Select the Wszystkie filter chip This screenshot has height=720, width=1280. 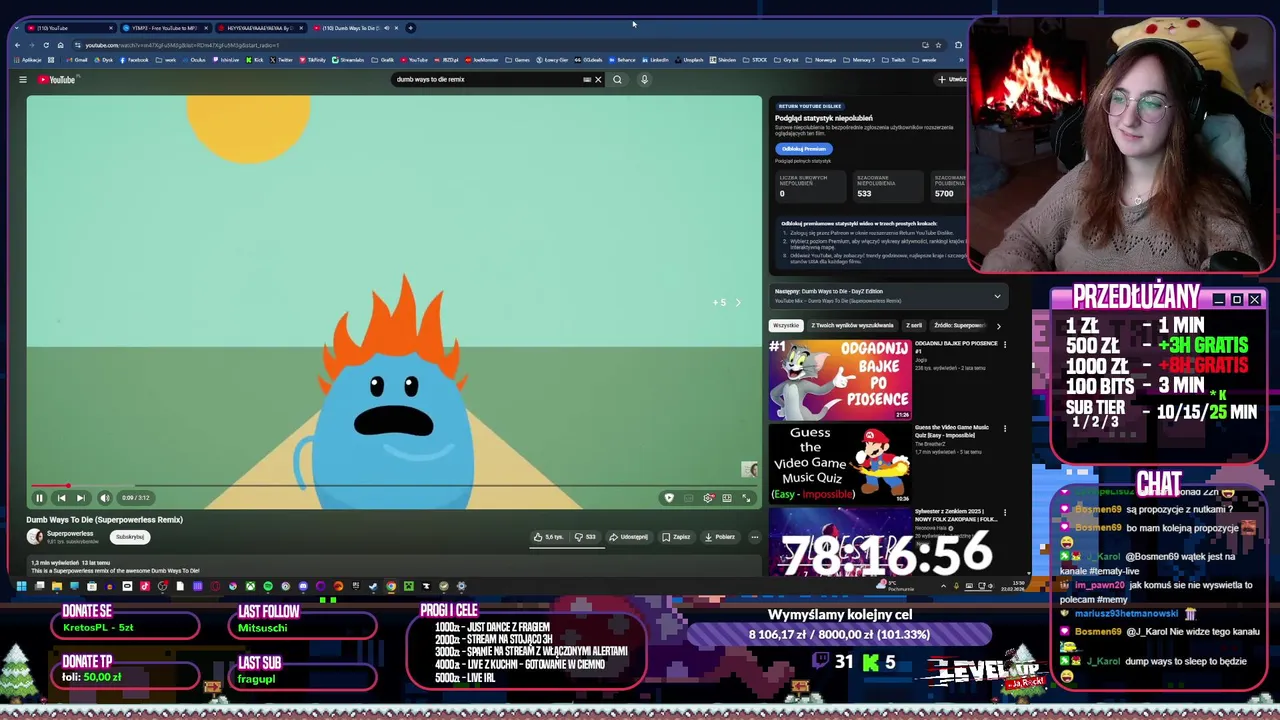(786, 325)
